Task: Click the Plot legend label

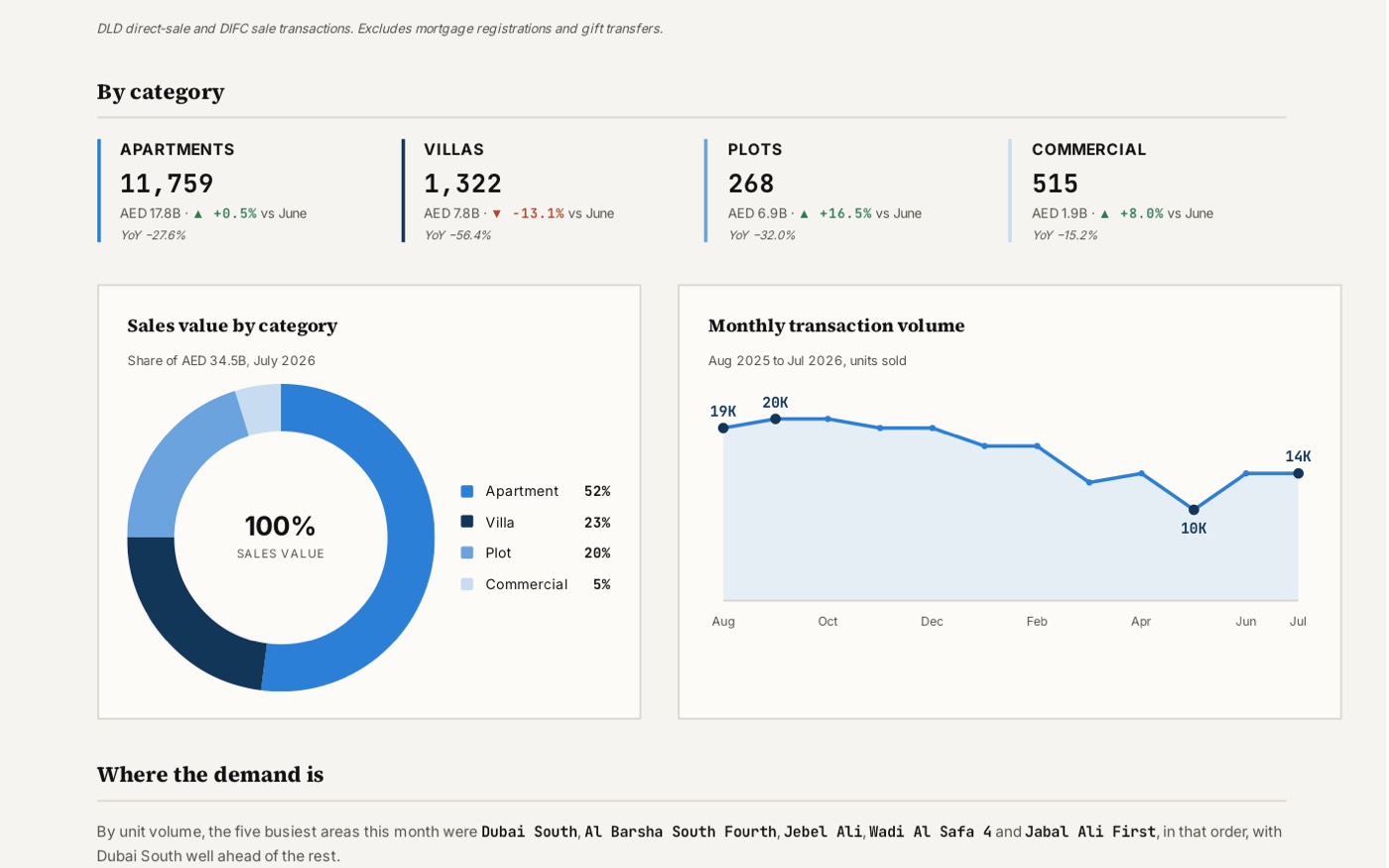Action: coord(499,553)
